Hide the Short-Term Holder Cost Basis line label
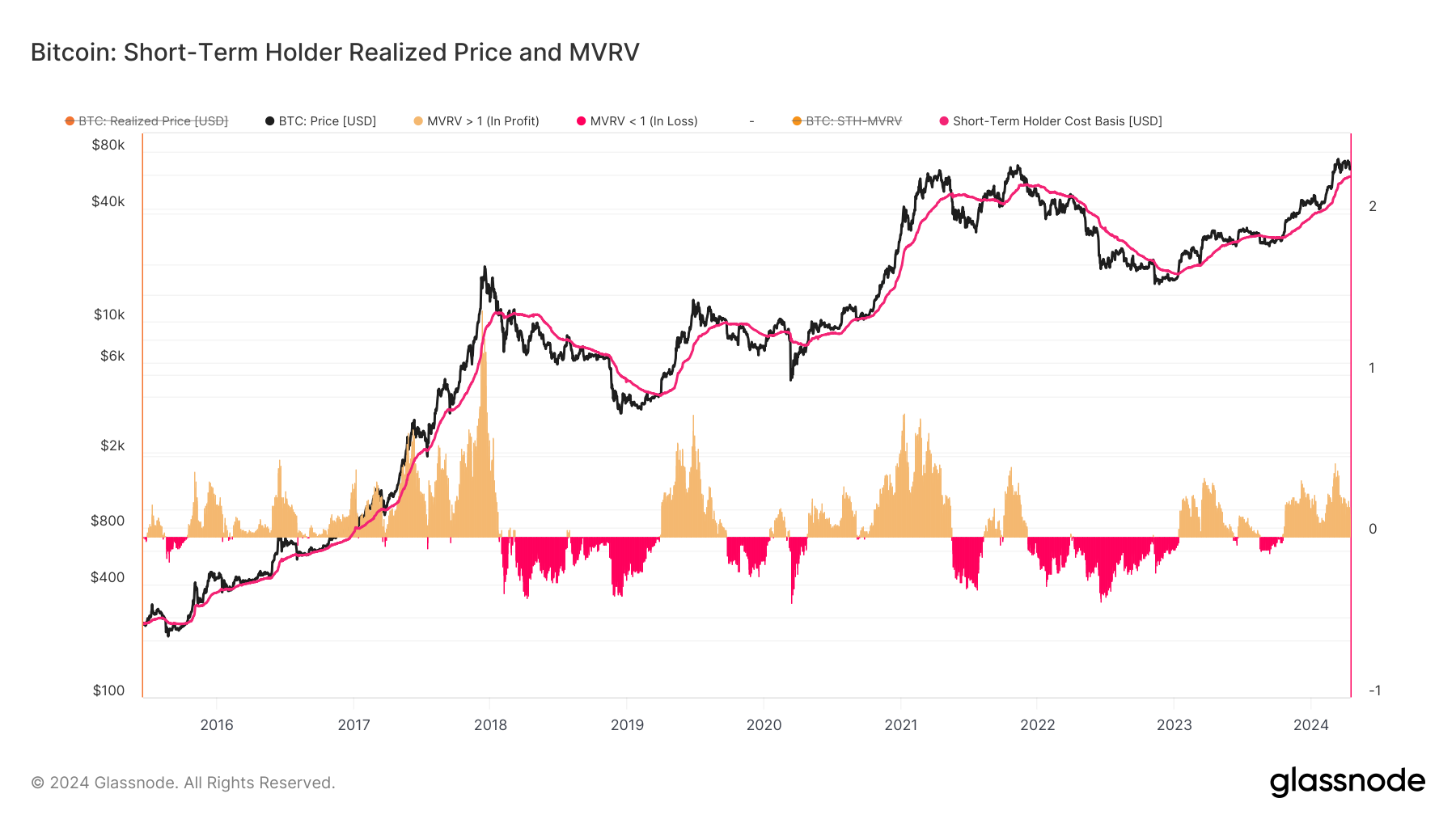The height and width of the screenshot is (819, 1456). click(1057, 121)
